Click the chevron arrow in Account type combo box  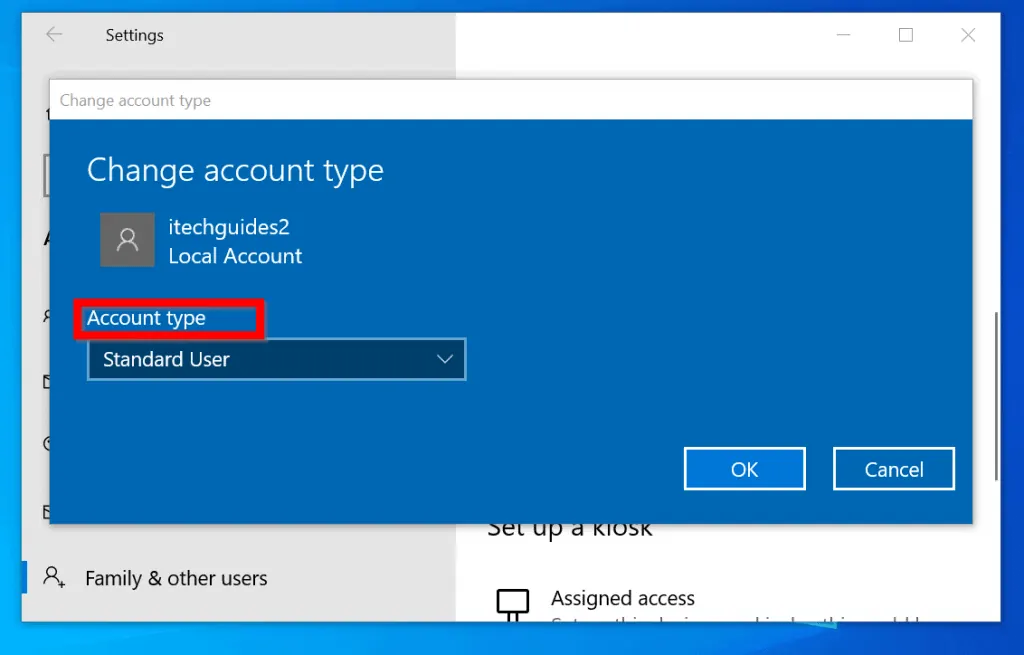pos(445,359)
